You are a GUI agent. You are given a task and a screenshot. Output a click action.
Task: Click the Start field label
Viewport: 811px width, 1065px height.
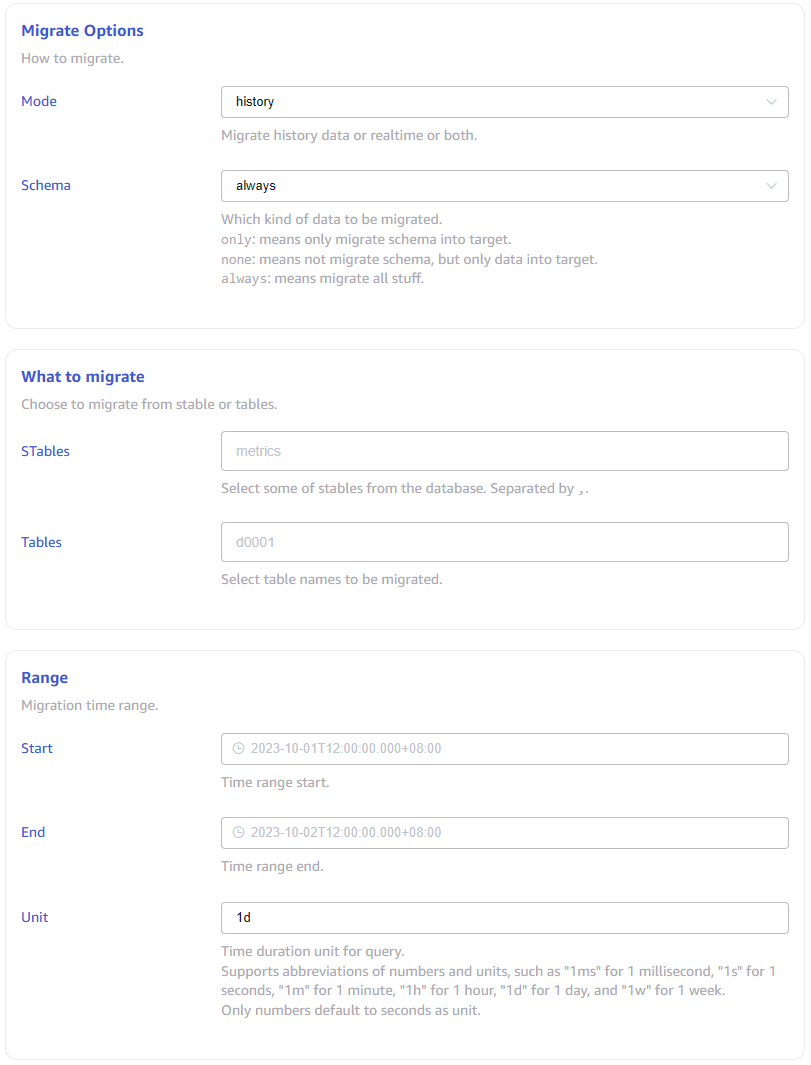coord(37,748)
